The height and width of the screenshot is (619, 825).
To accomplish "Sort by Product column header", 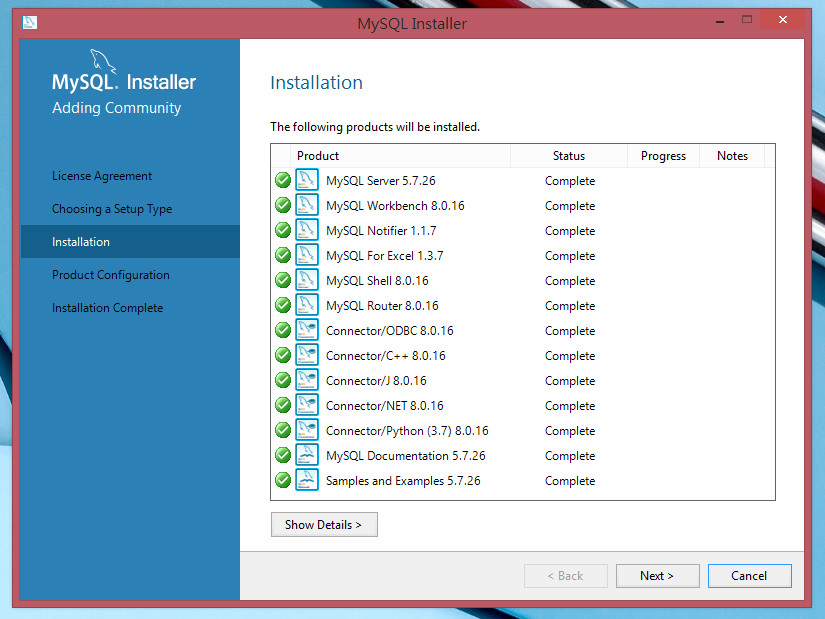I will pyautogui.click(x=400, y=156).
